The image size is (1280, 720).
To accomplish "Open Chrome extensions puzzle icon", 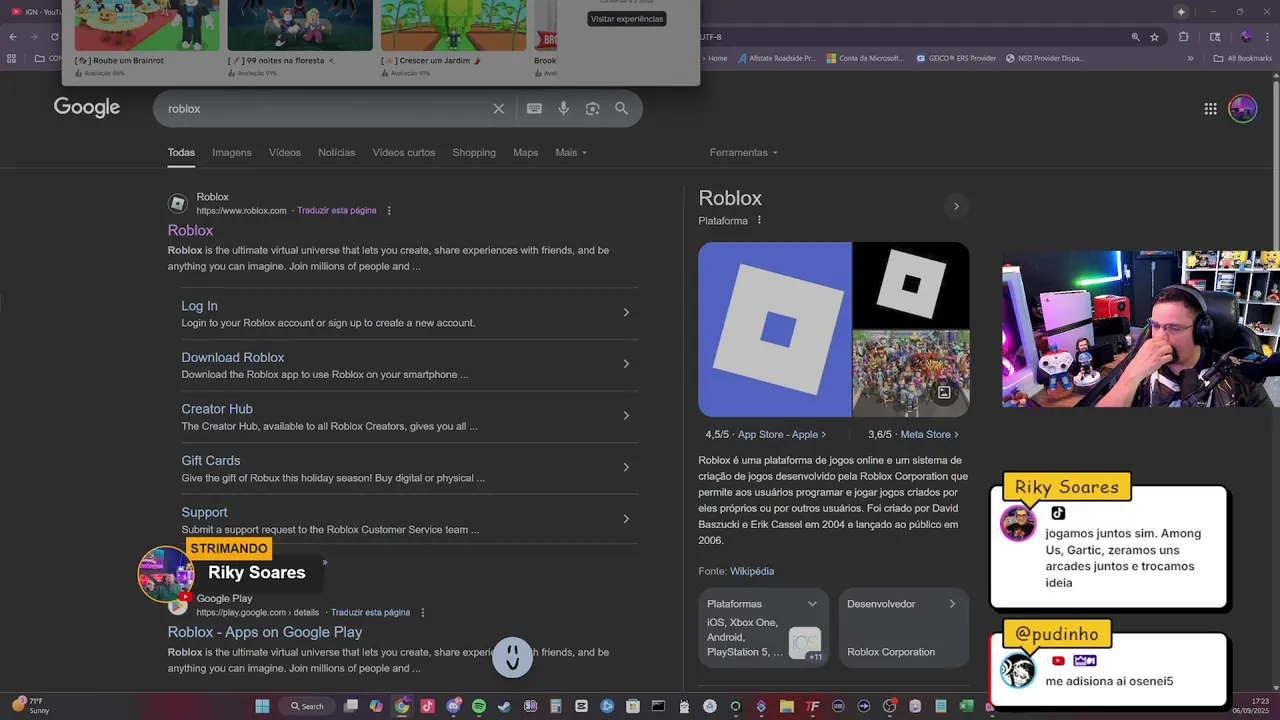I will (1184, 37).
